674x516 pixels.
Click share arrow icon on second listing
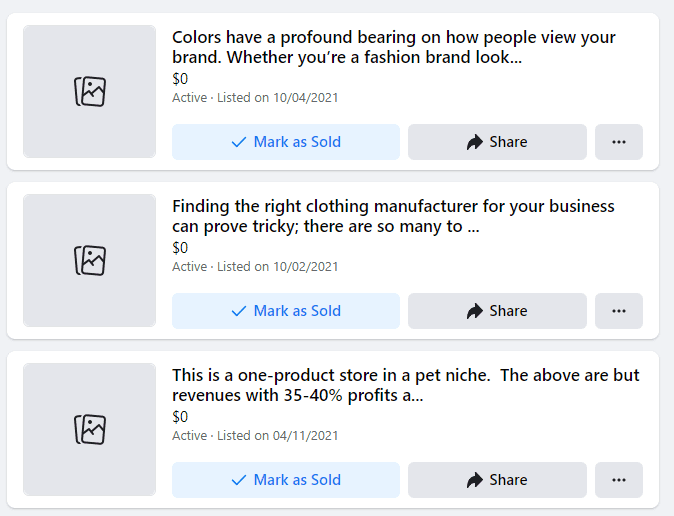point(475,311)
